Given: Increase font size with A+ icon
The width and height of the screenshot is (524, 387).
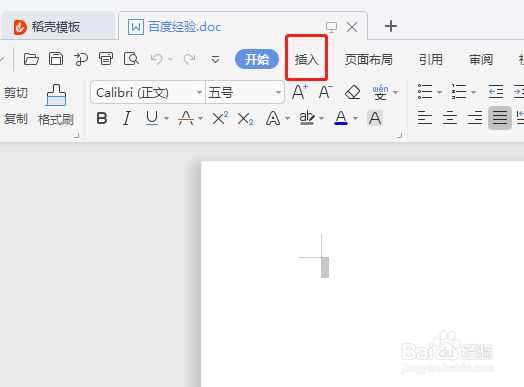Looking at the screenshot, I should (x=300, y=92).
